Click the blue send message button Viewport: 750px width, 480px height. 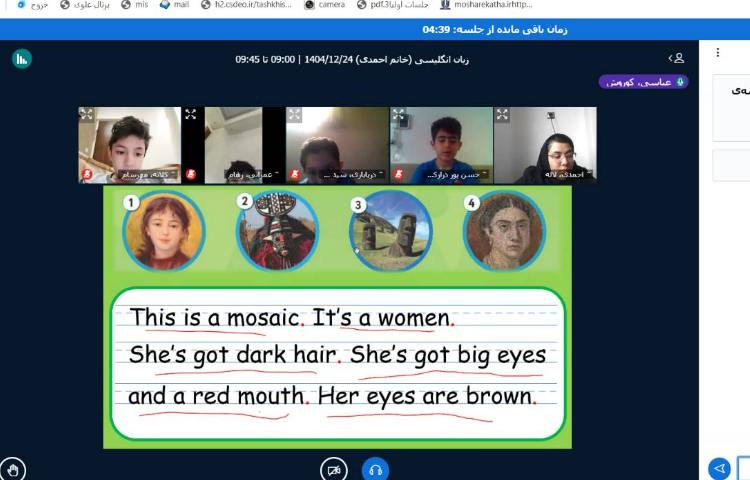719,469
